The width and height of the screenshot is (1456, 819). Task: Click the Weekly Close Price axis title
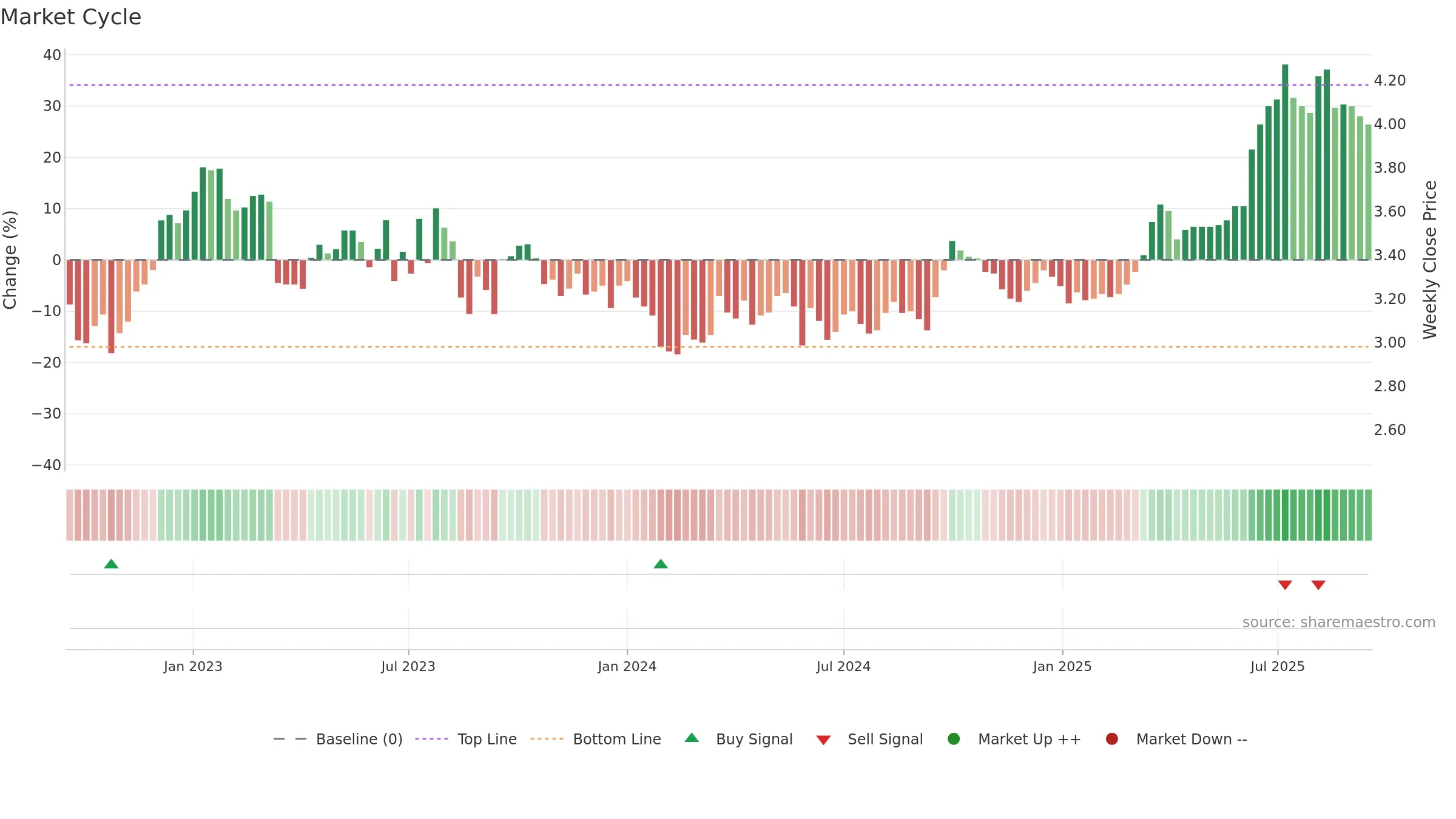tap(1431, 260)
